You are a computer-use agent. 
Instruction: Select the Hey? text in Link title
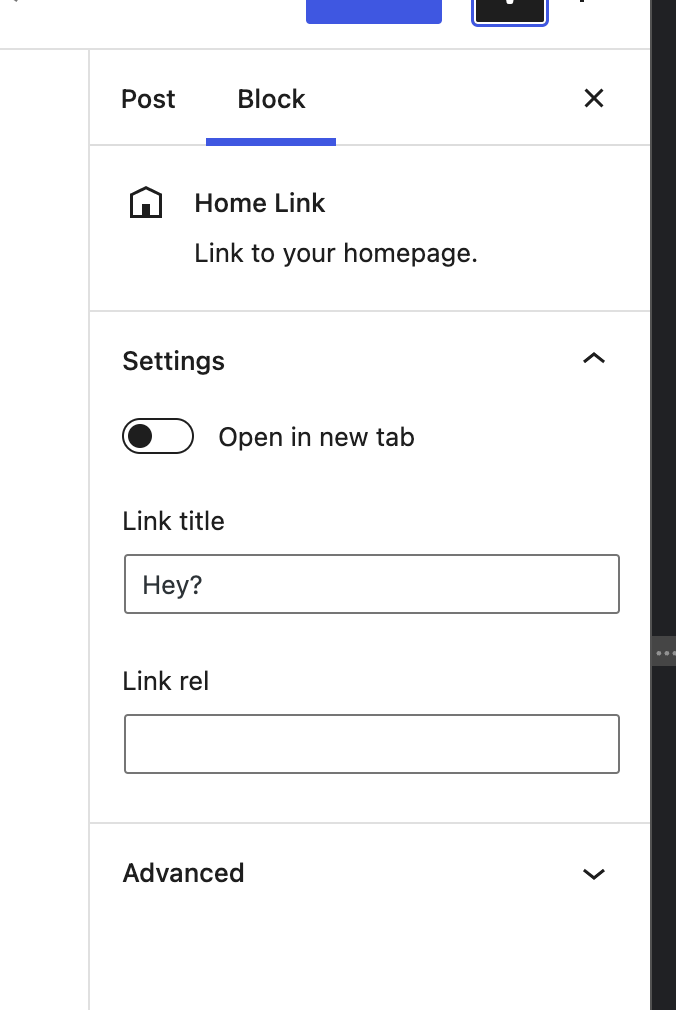point(171,584)
